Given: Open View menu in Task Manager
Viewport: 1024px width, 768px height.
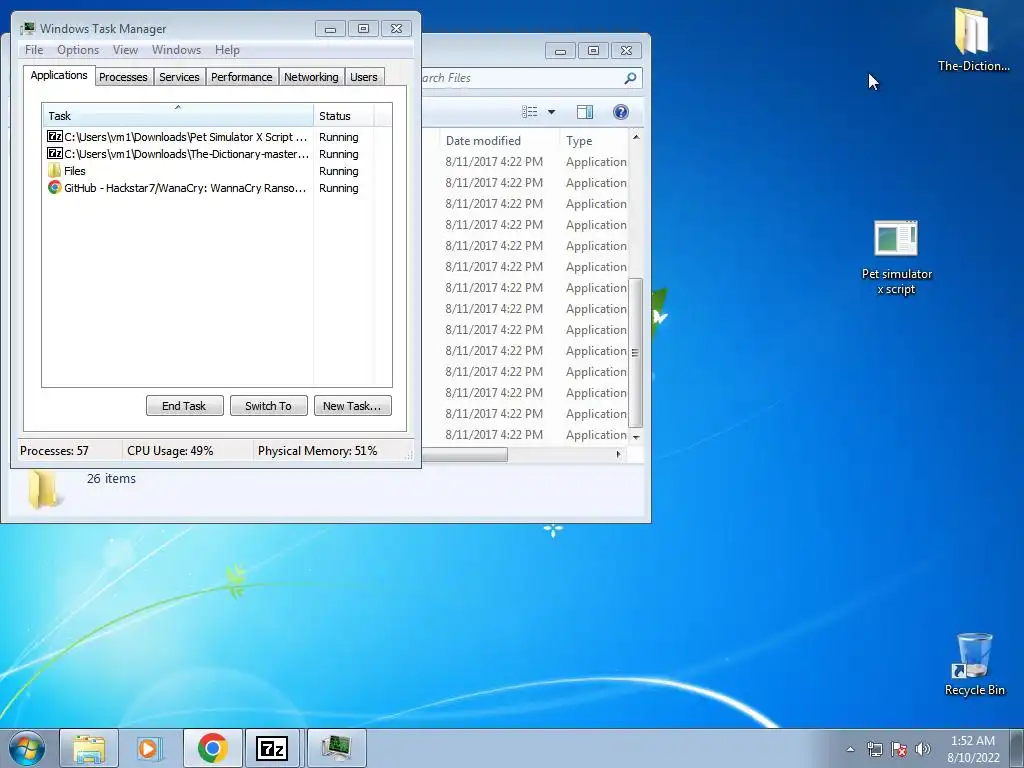Looking at the screenshot, I should pyautogui.click(x=125, y=50).
